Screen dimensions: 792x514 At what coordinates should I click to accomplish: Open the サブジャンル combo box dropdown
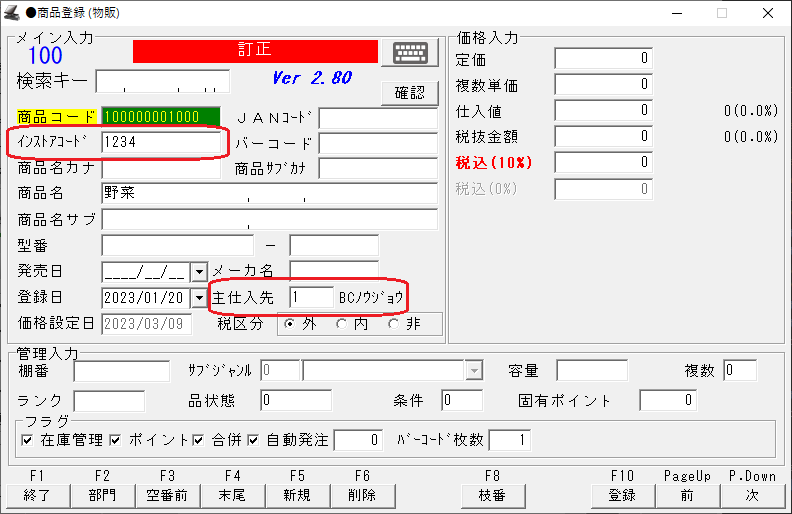point(474,371)
